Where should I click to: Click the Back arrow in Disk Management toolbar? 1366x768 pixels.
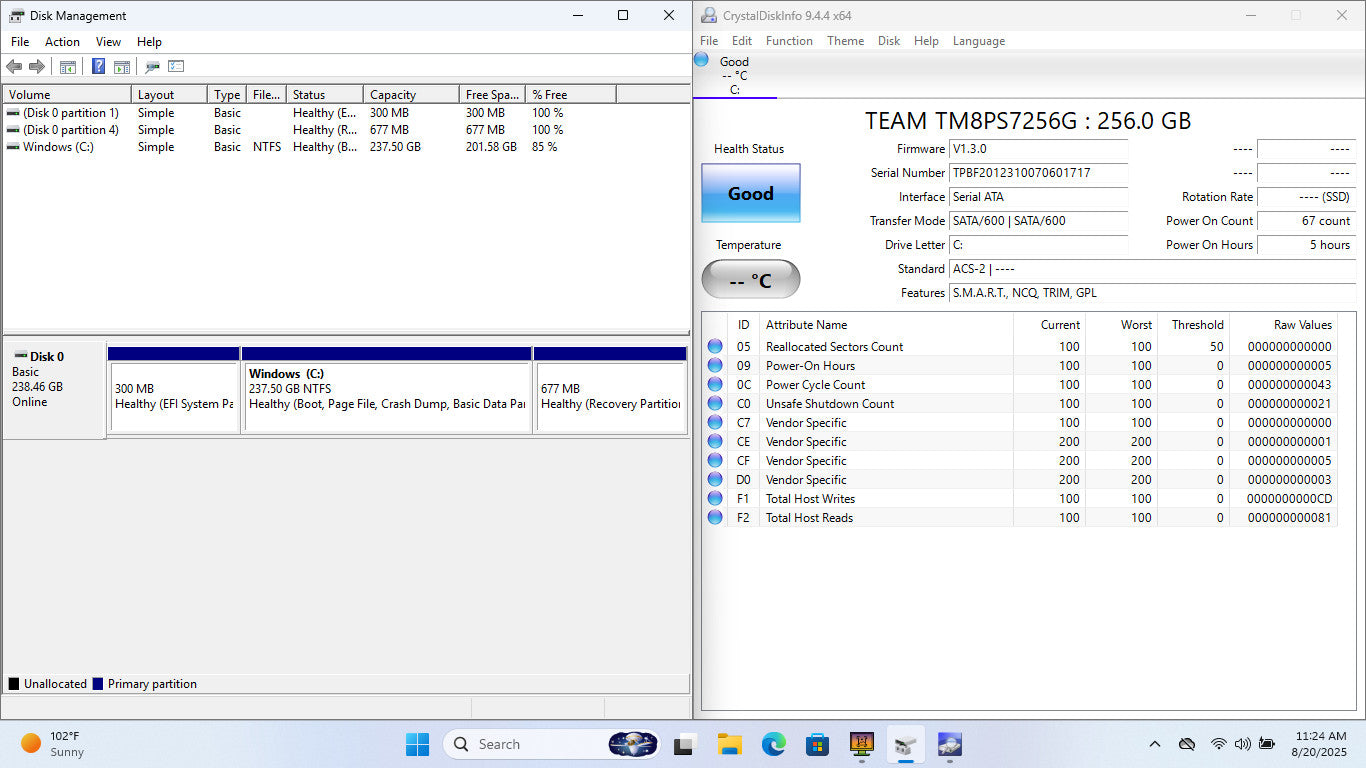coord(14,67)
